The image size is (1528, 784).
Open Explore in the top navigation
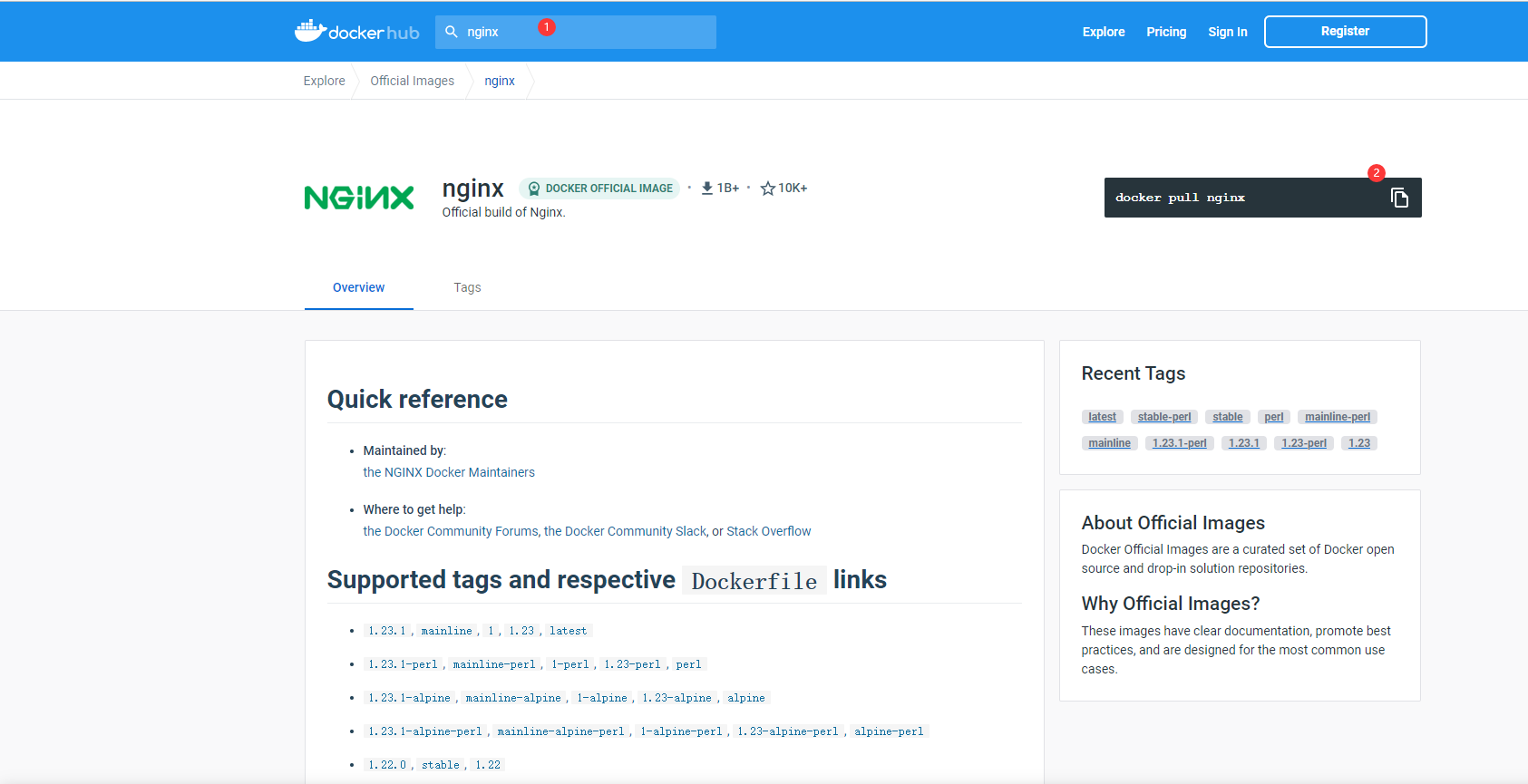[x=1103, y=32]
